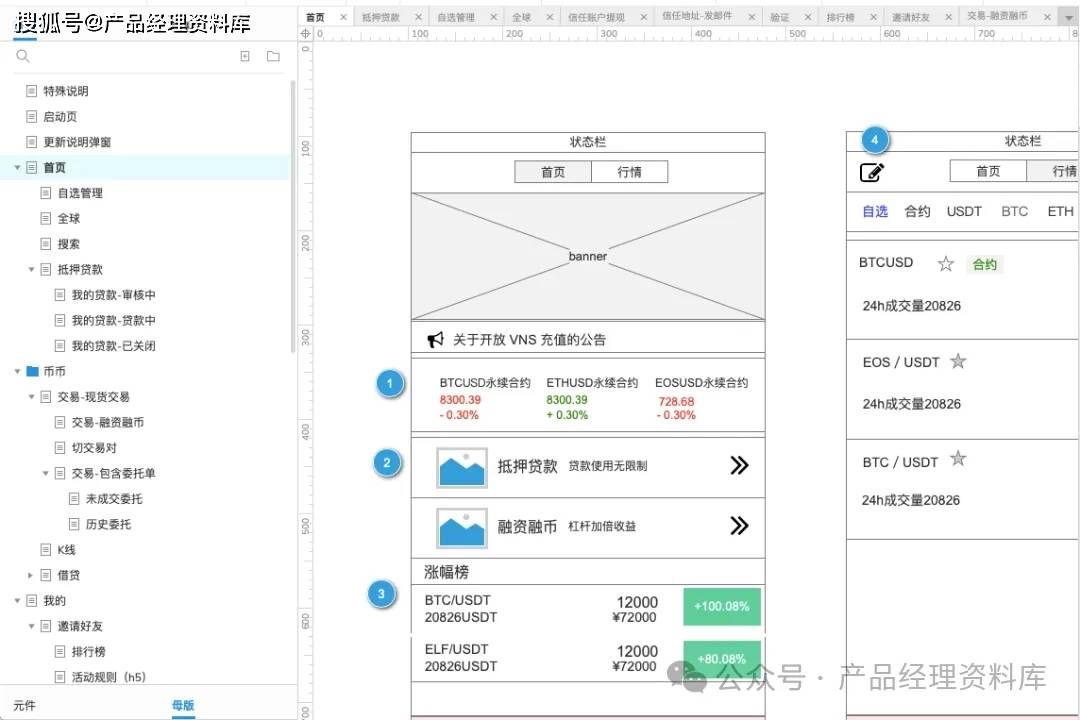
Task: Toggle the star favorite next to BTCUSD
Action: click(x=946, y=264)
